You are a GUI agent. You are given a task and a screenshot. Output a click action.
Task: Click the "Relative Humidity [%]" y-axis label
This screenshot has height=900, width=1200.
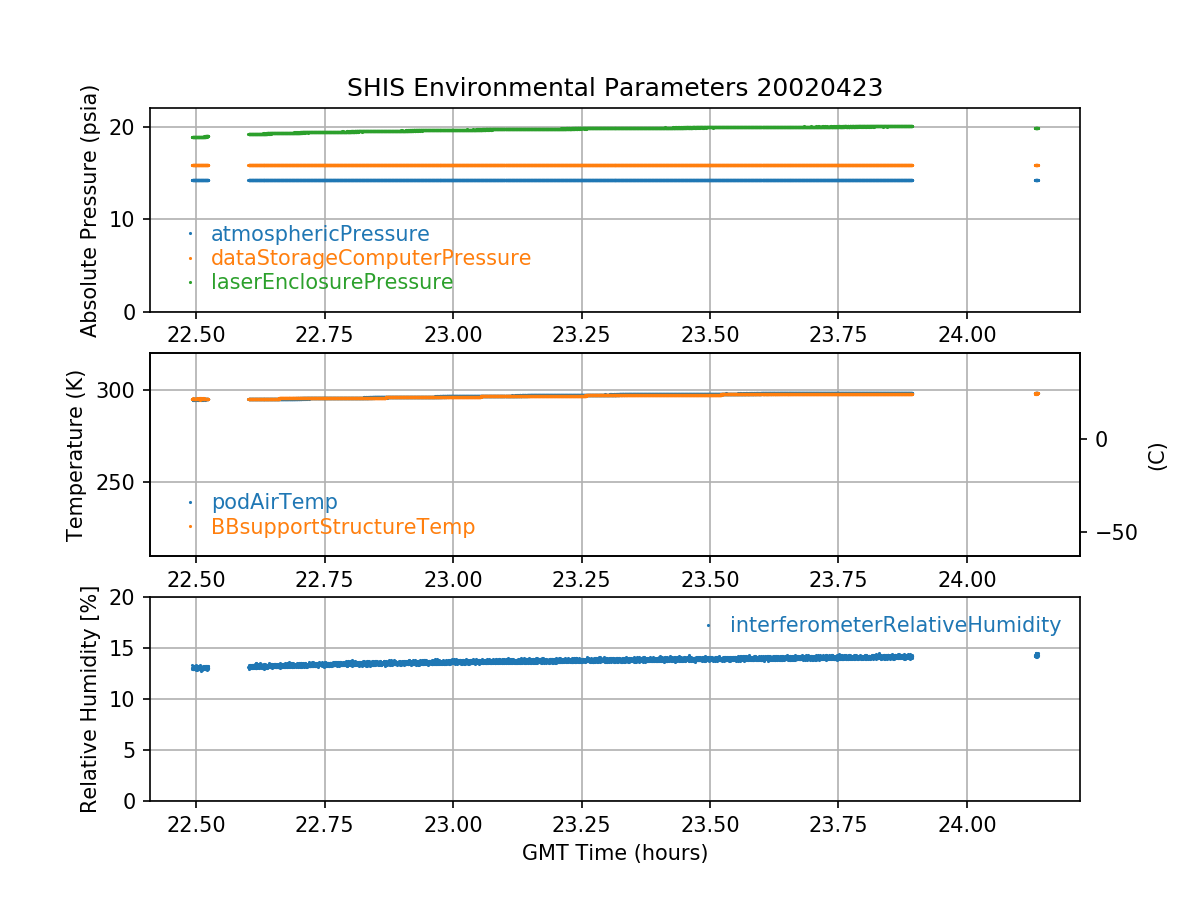tap(90, 699)
